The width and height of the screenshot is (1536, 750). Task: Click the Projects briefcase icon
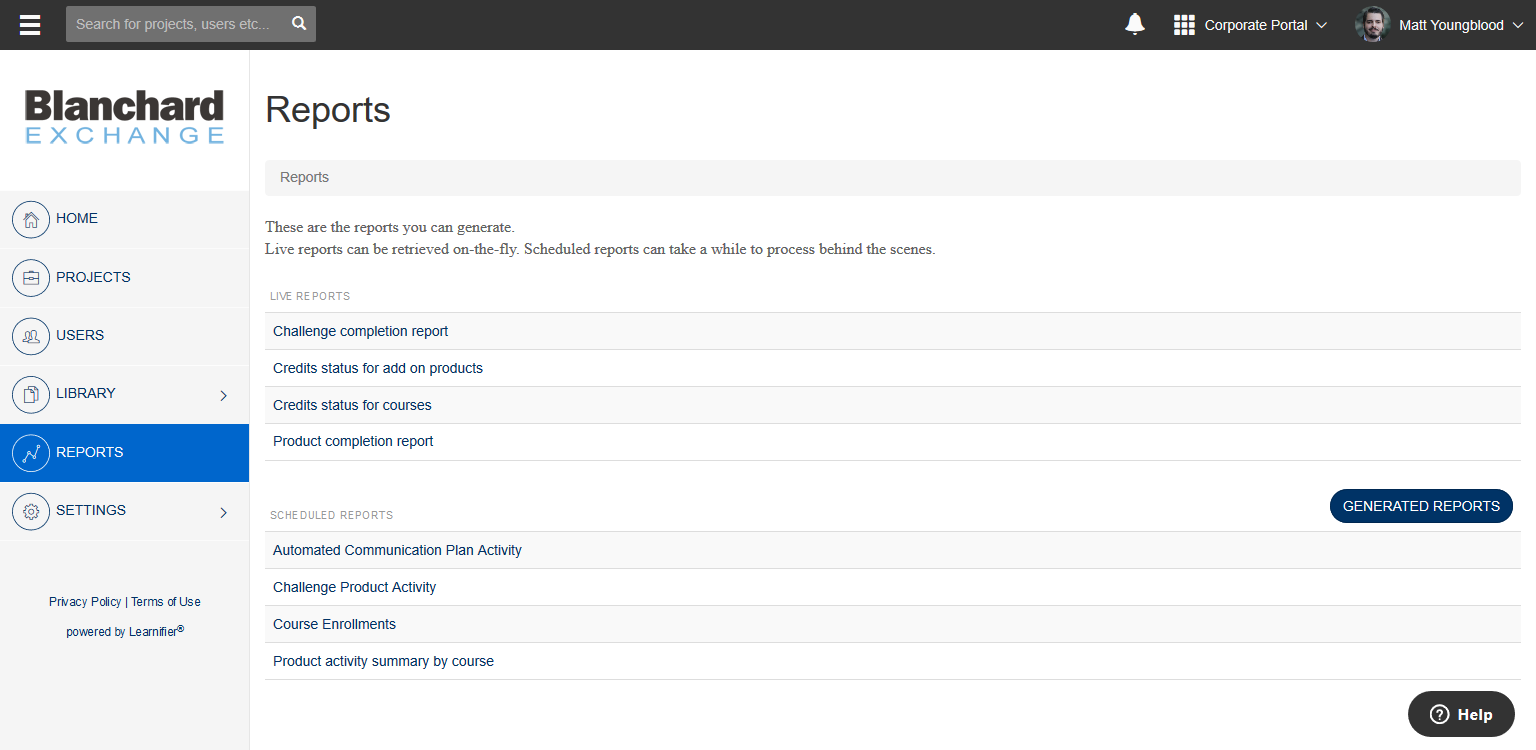point(31,278)
